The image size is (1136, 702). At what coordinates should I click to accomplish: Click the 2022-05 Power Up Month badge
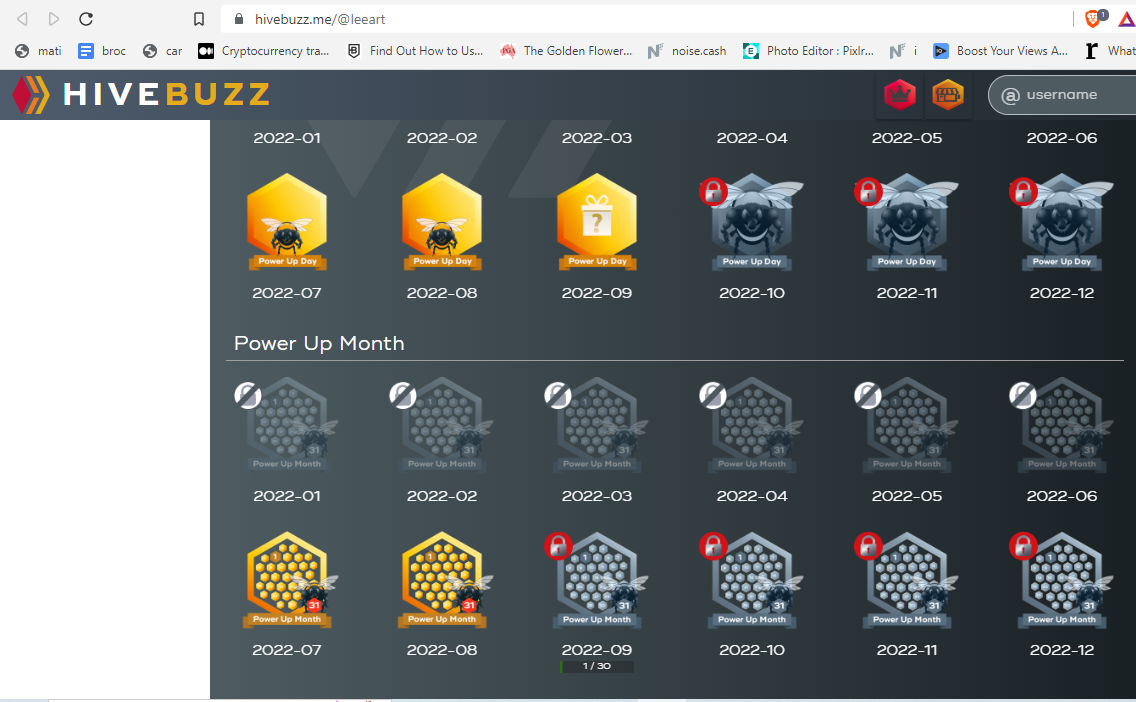pos(907,425)
